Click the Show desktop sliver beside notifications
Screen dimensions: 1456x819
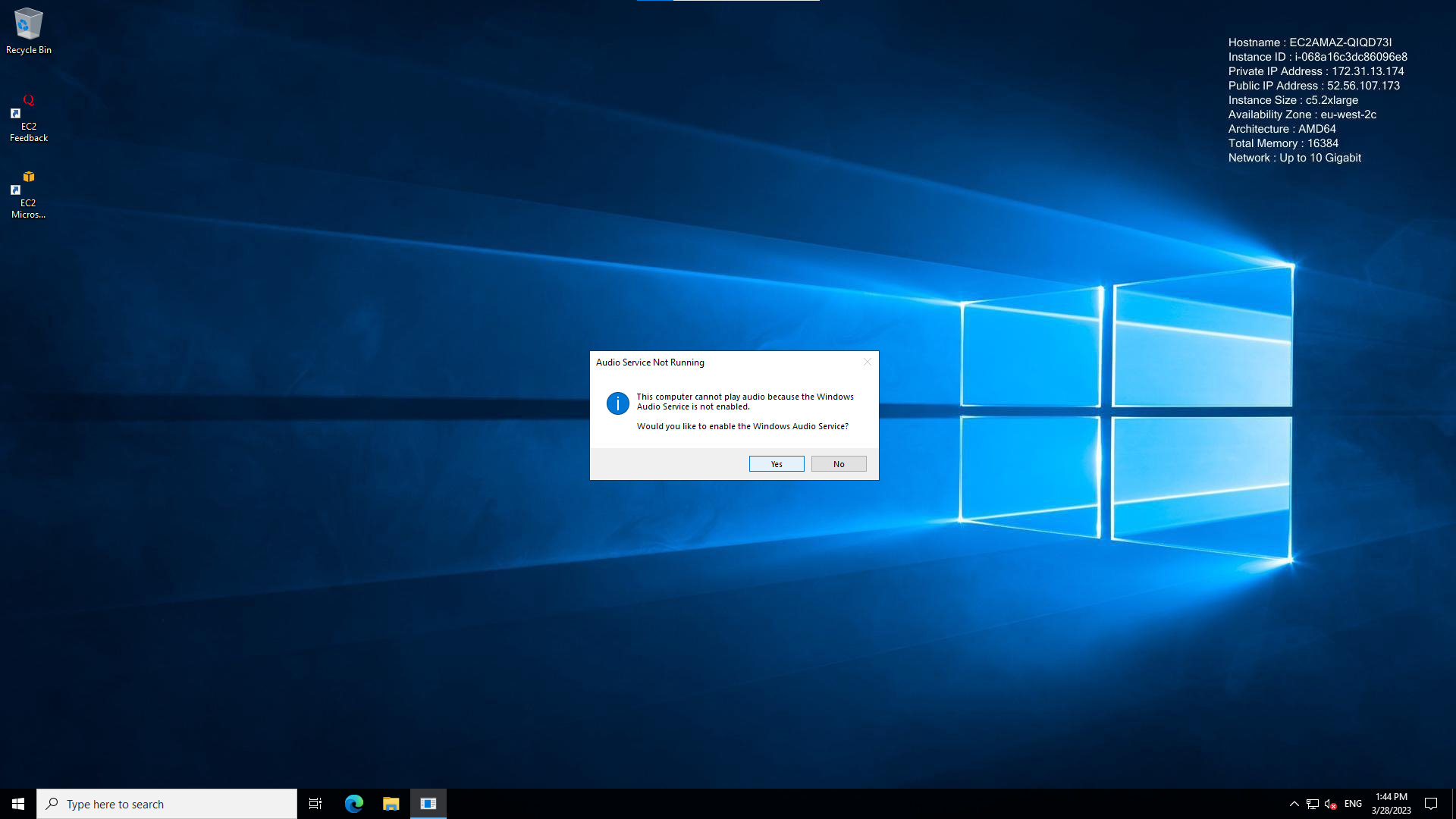coord(1453,804)
